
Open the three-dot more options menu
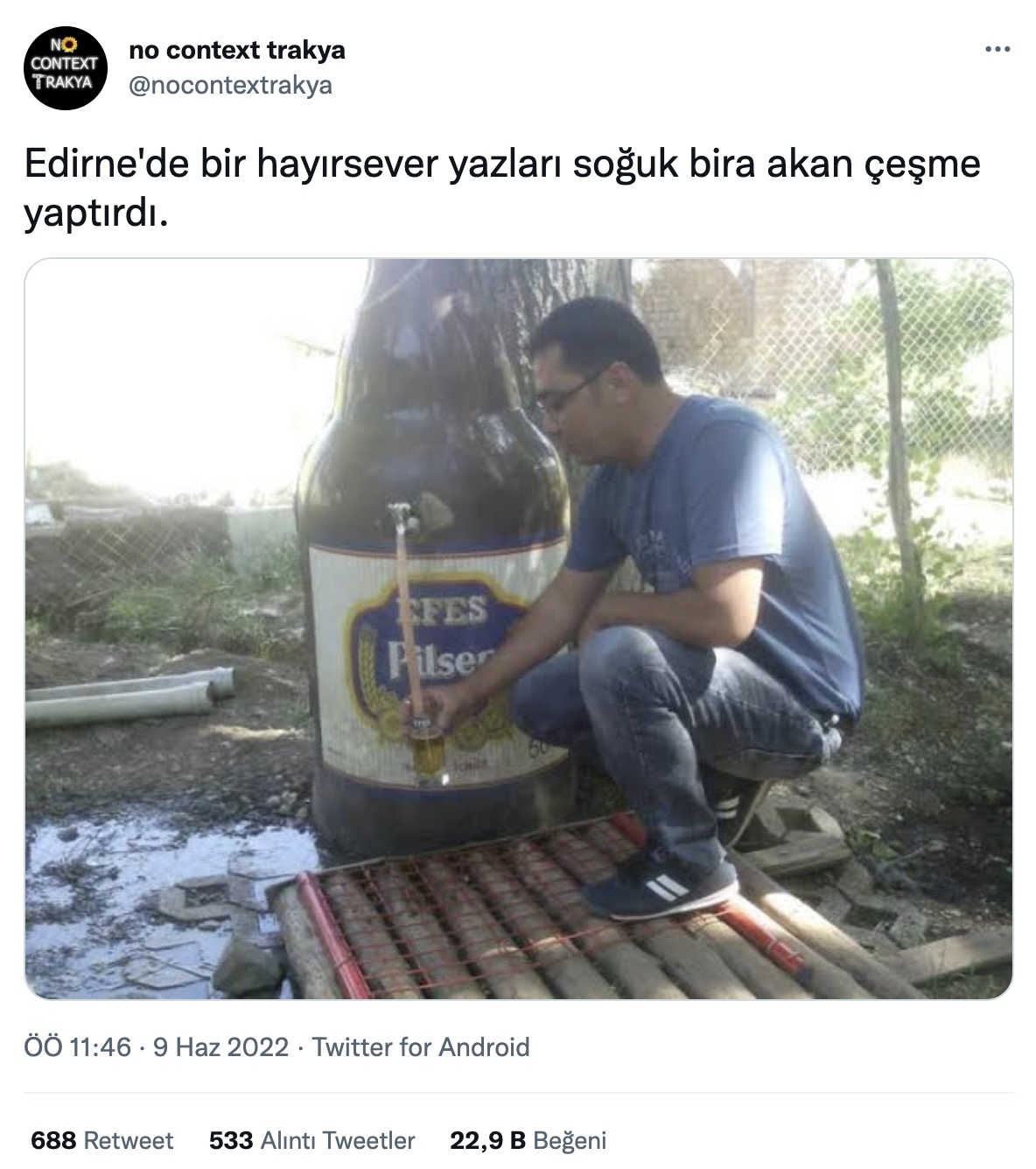997,49
